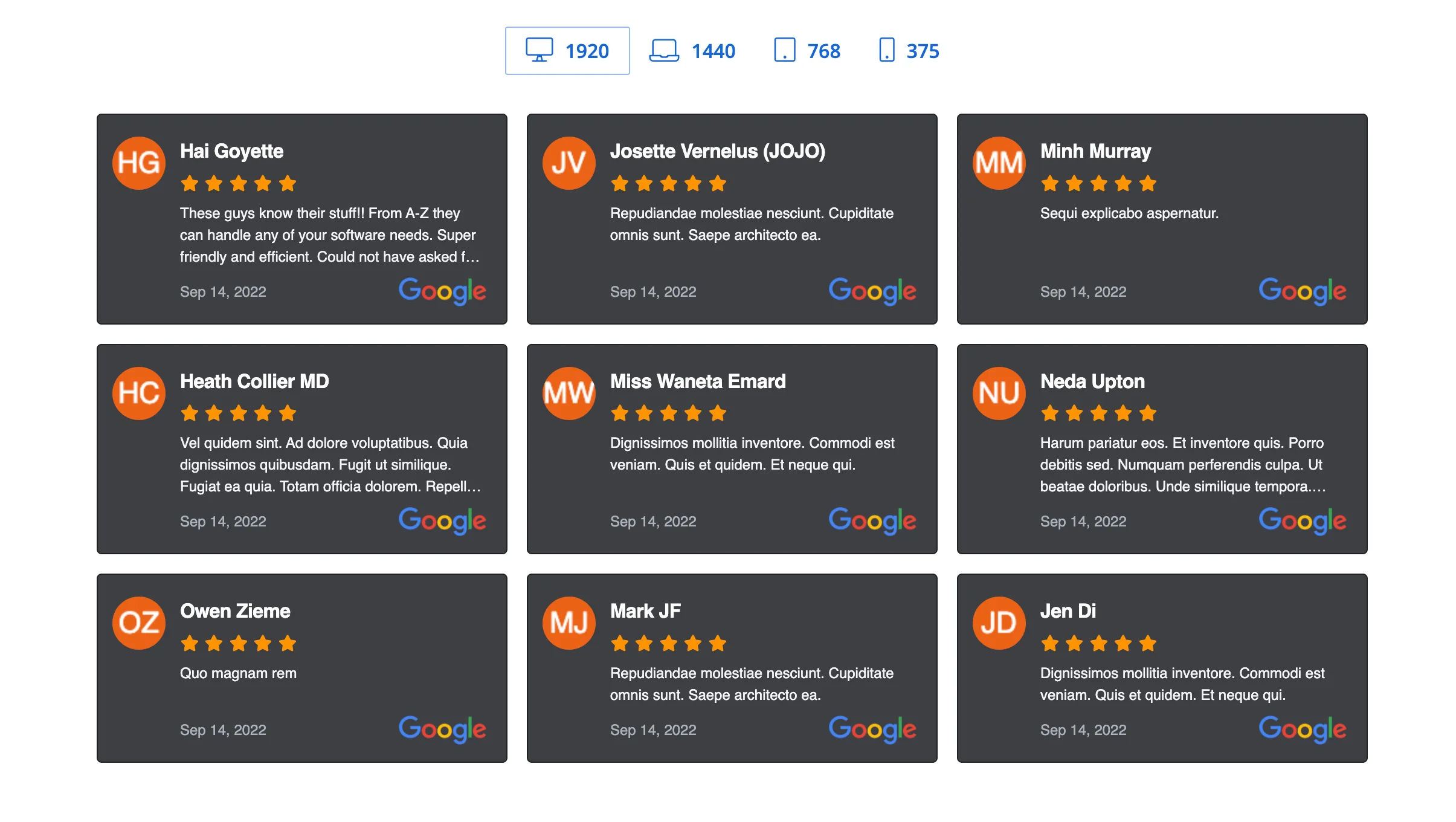Screen dimensions: 1456x822
Task: Click the Google logo in Heath Collier's review
Action: click(x=442, y=521)
